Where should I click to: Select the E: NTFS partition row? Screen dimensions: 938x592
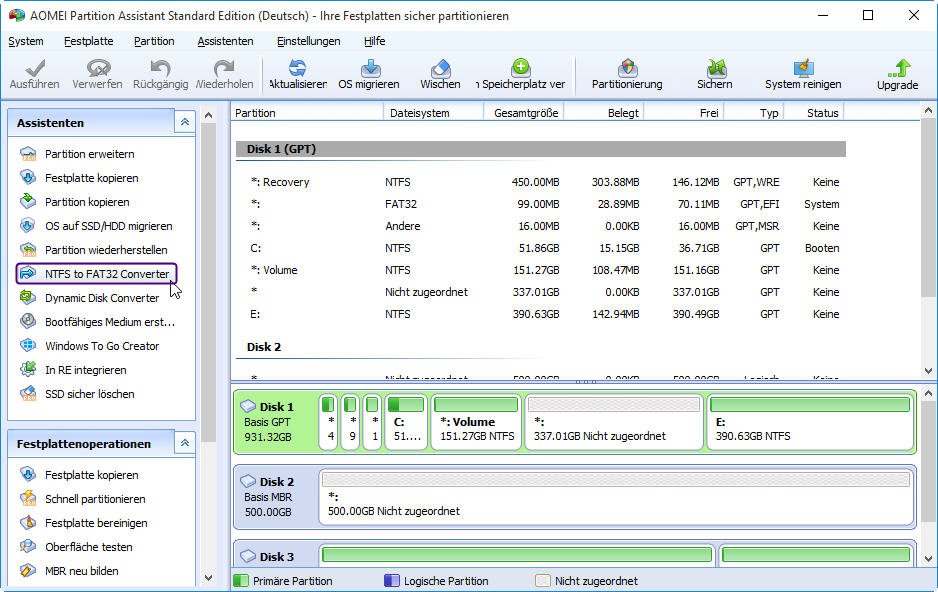pyautogui.click(x=541, y=314)
